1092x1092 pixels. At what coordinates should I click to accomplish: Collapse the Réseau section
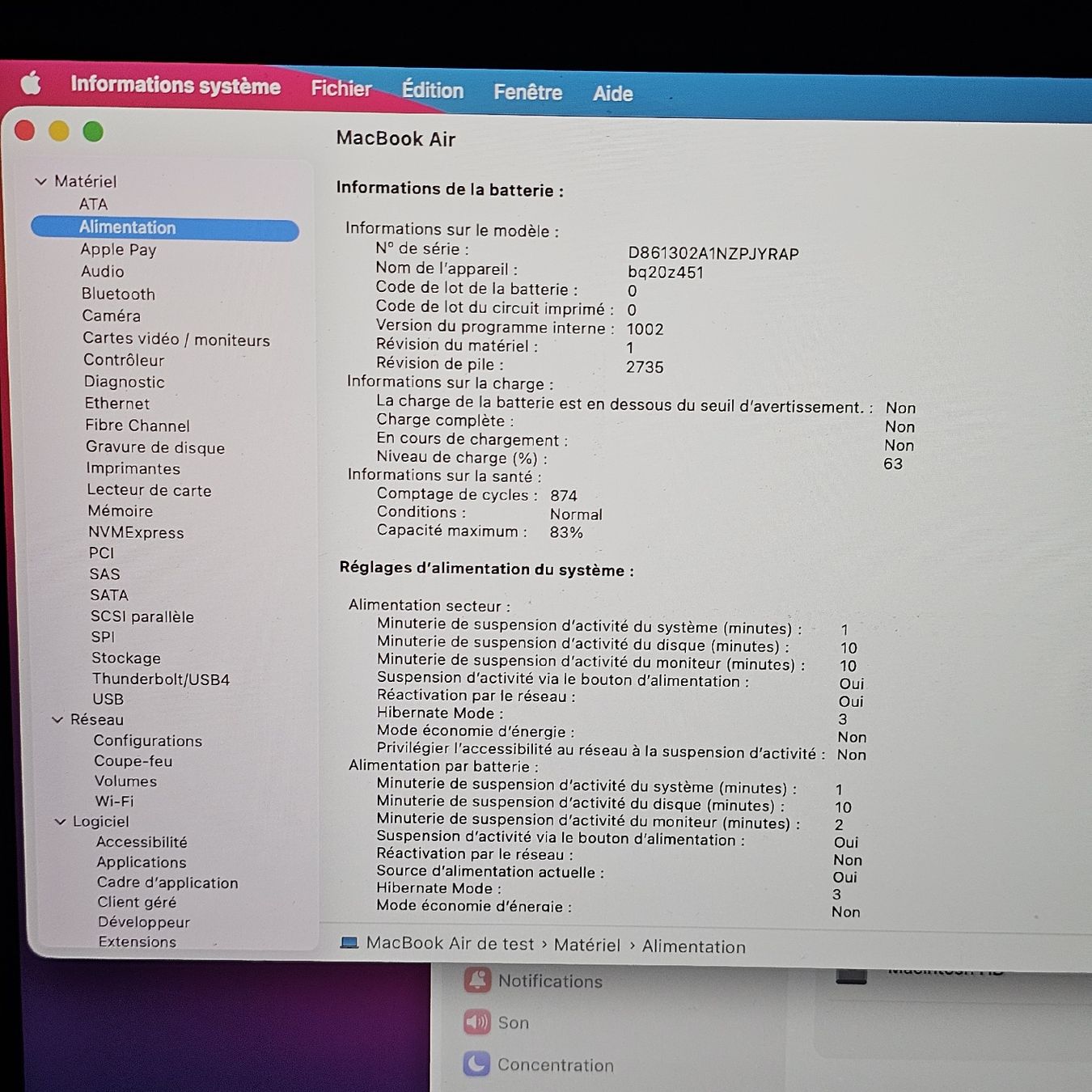coord(57,719)
